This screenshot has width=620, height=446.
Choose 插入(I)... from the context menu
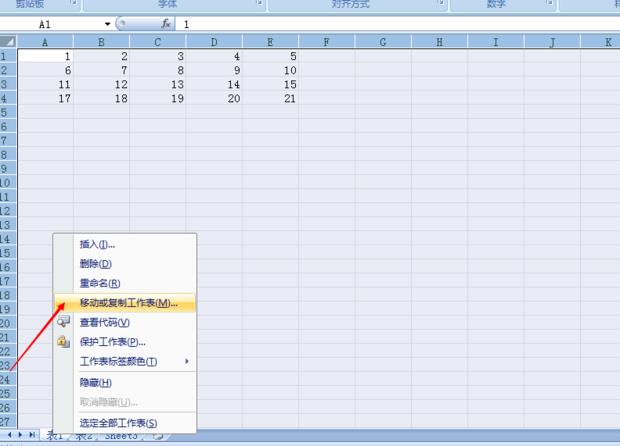[x=125, y=244]
